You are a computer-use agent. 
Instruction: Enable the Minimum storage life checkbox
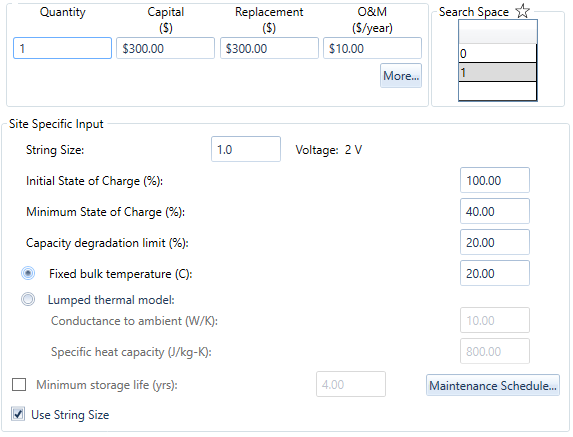click(x=19, y=384)
